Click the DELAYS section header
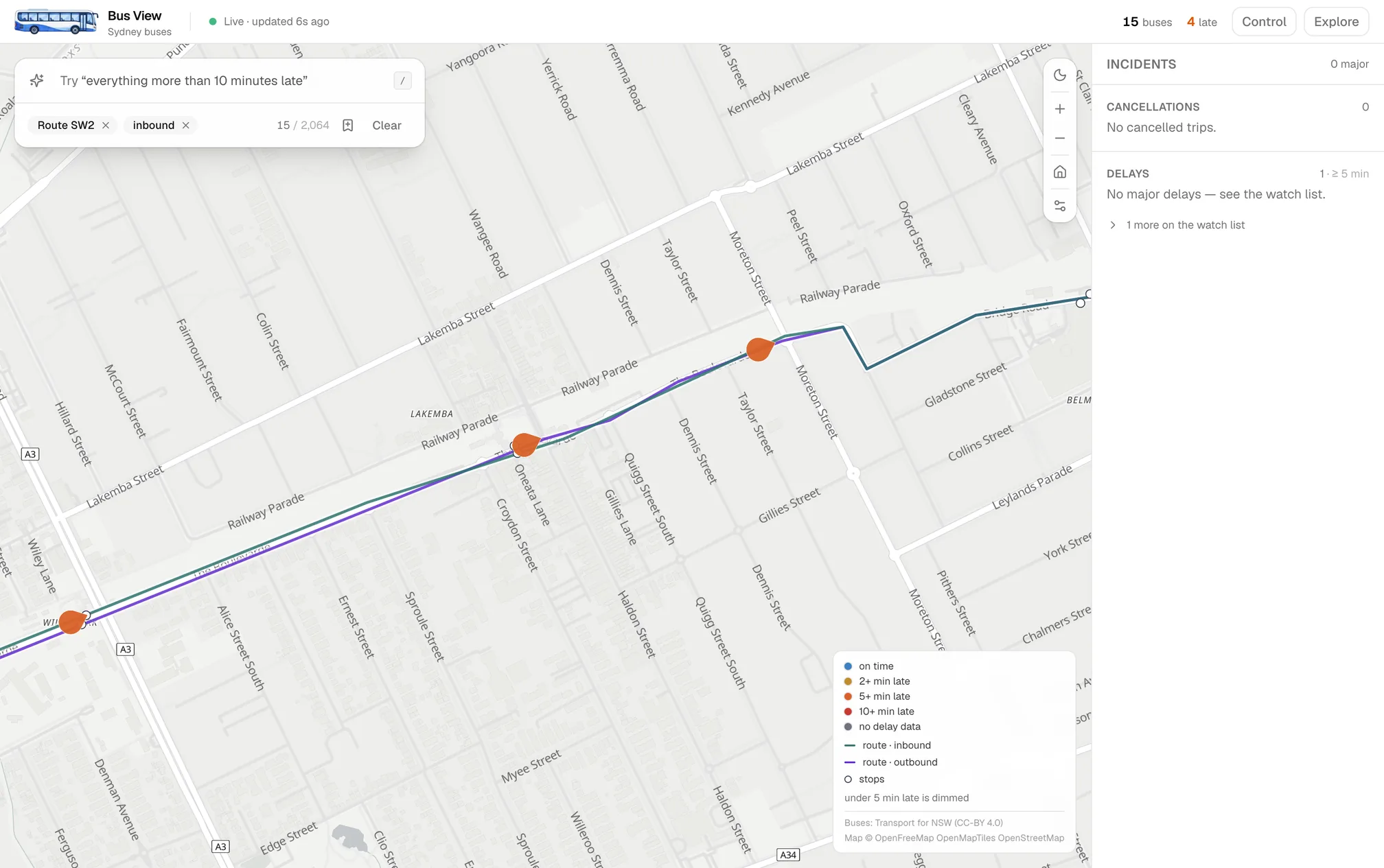 tap(1127, 174)
